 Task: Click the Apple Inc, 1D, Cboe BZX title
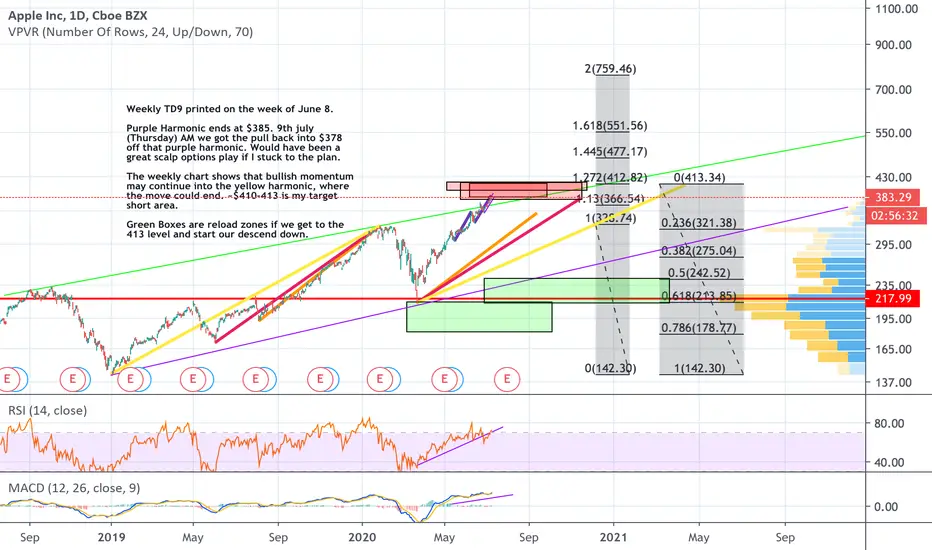tap(78, 16)
